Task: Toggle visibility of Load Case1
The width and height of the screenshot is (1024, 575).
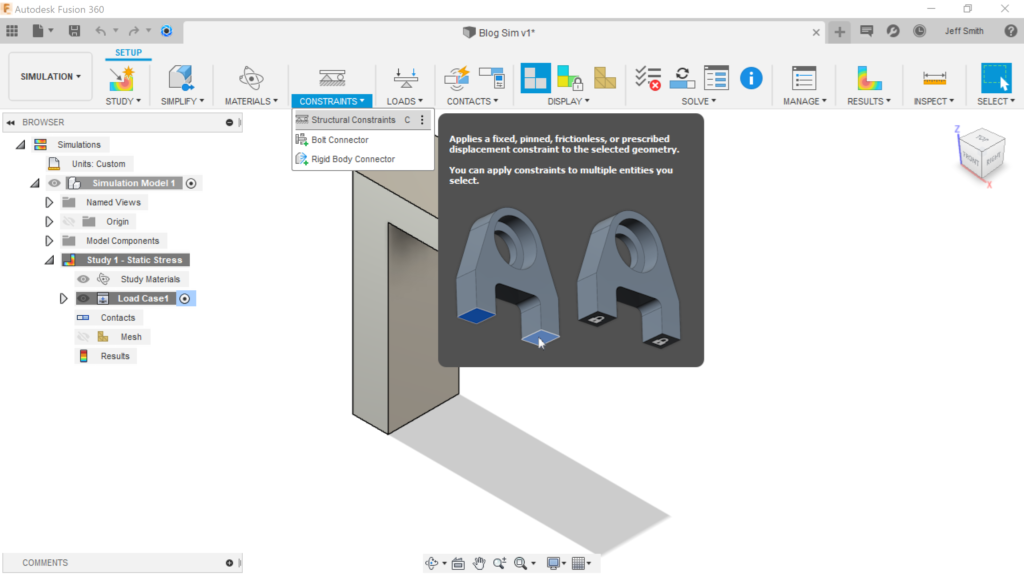Action: (x=83, y=299)
